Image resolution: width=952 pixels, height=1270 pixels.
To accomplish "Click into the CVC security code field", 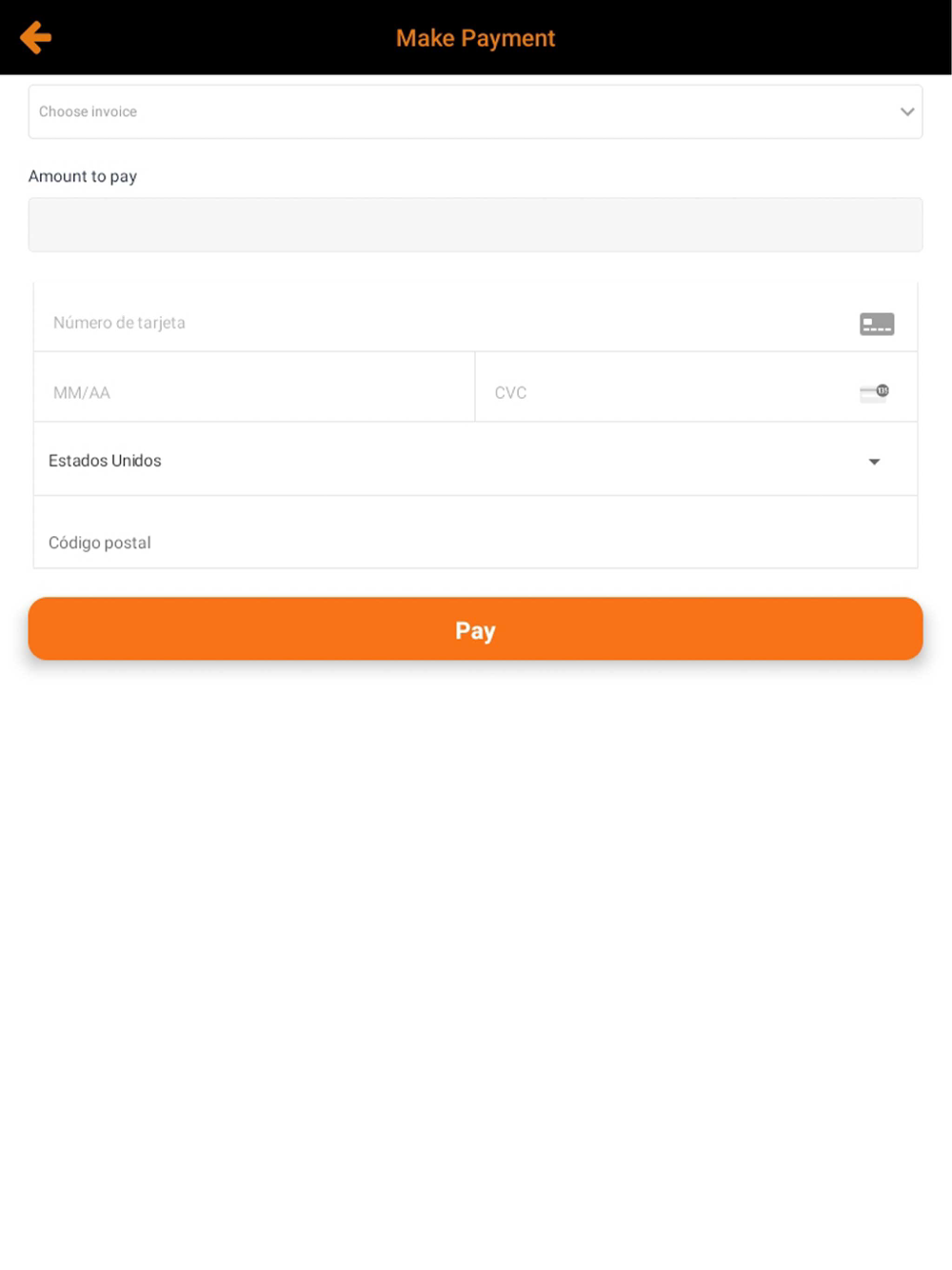I will 511,392.
